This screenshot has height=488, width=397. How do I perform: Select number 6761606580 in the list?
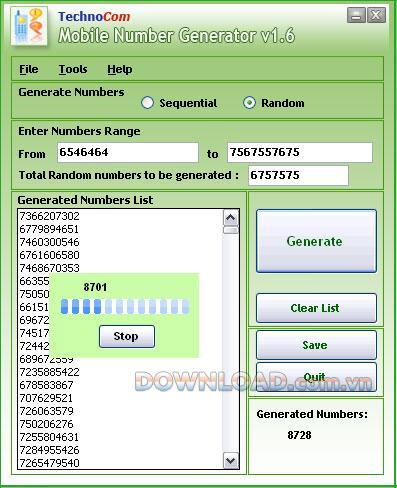(49, 255)
